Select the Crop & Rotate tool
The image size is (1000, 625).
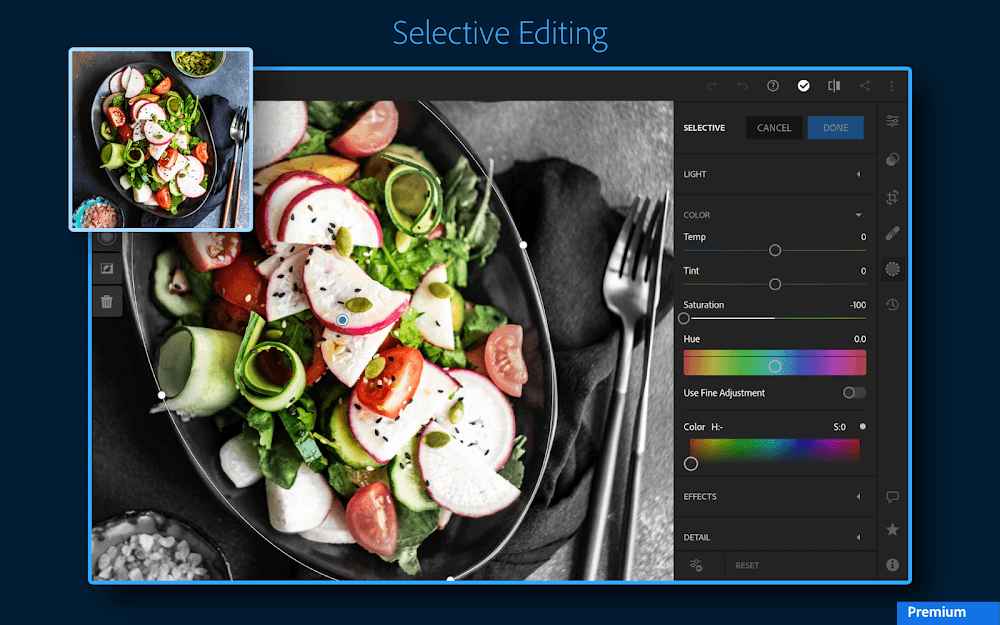(x=892, y=198)
